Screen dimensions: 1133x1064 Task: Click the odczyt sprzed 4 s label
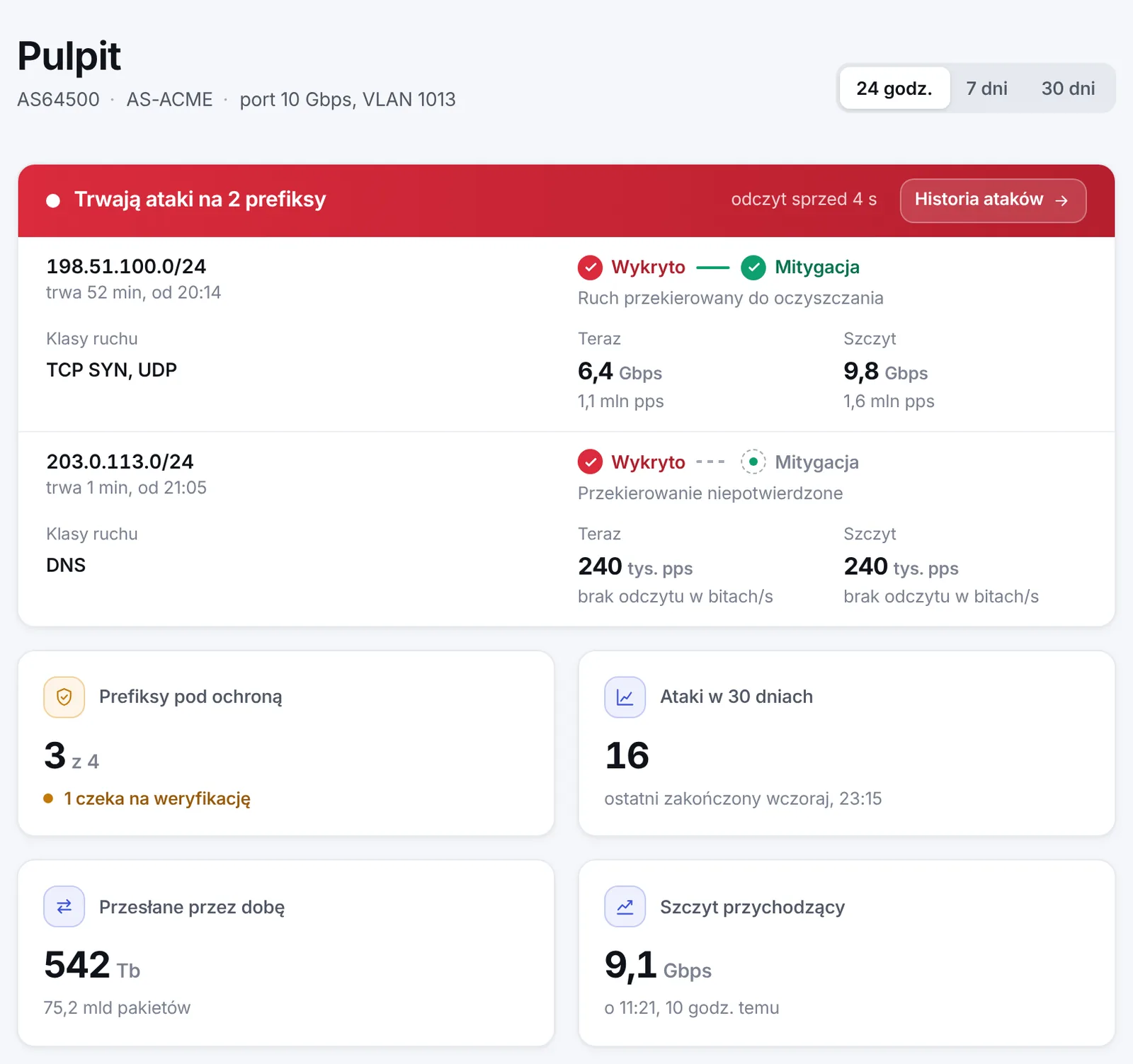tap(804, 200)
